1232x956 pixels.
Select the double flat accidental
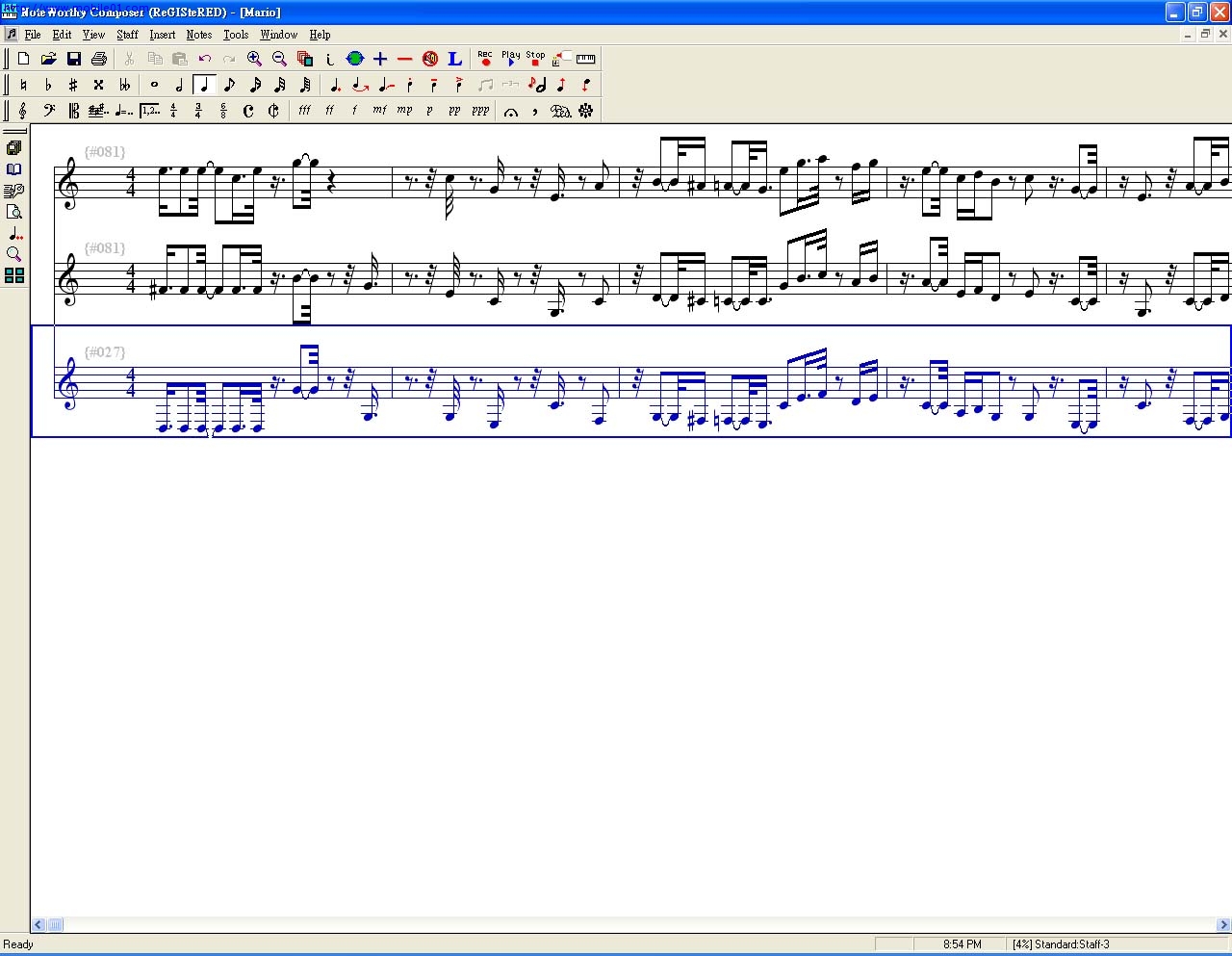[x=124, y=85]
